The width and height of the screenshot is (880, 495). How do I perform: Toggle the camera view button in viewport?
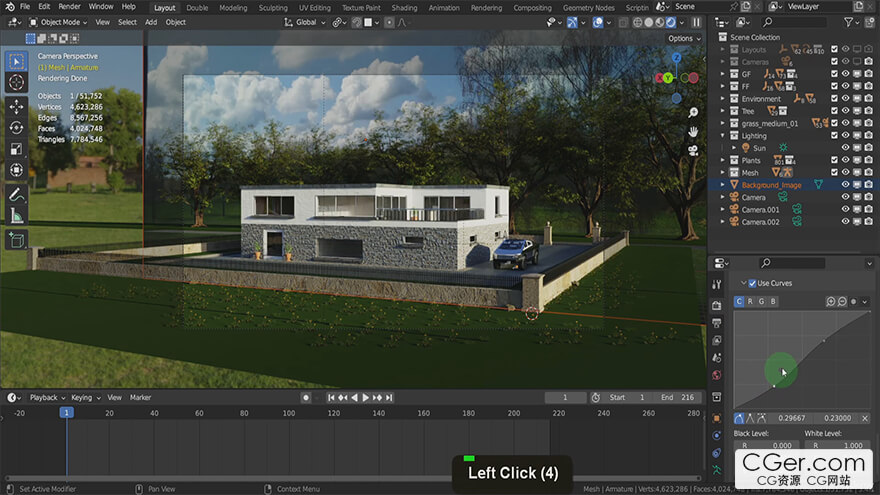click(x=692, y=151)
